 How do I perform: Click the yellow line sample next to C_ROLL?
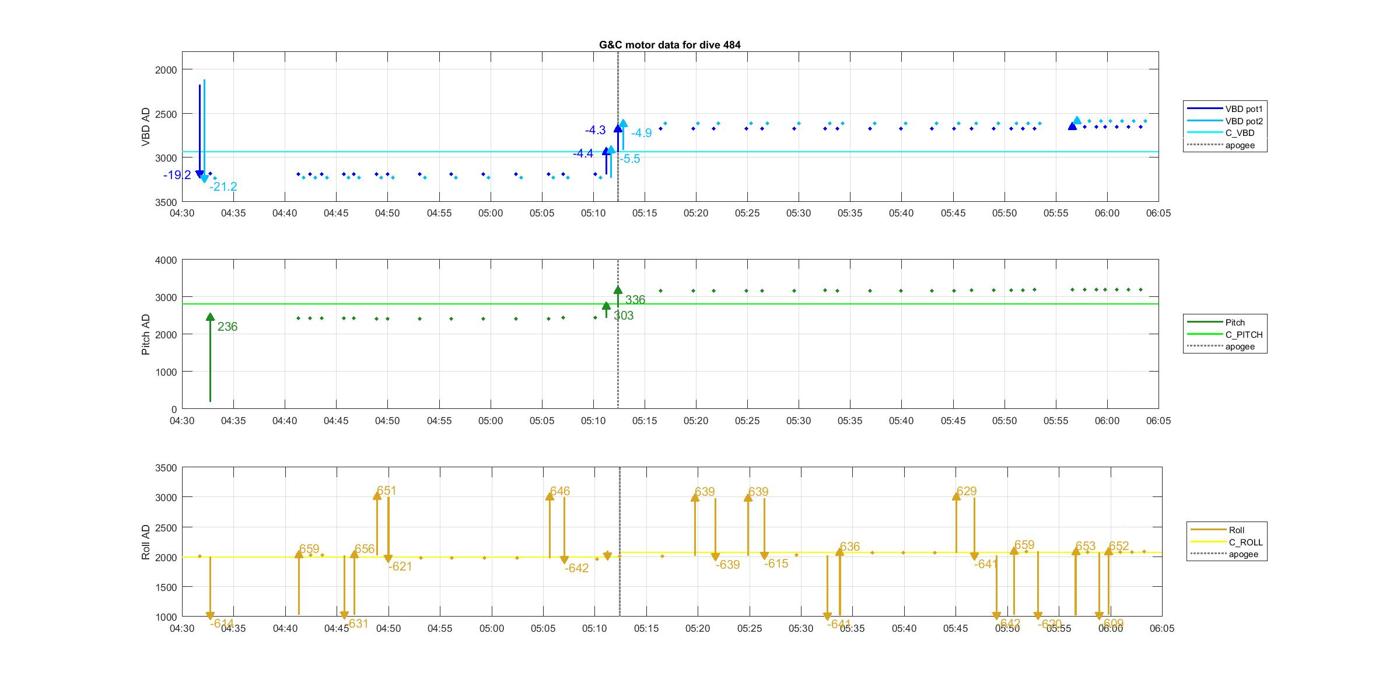[1206, 542]
